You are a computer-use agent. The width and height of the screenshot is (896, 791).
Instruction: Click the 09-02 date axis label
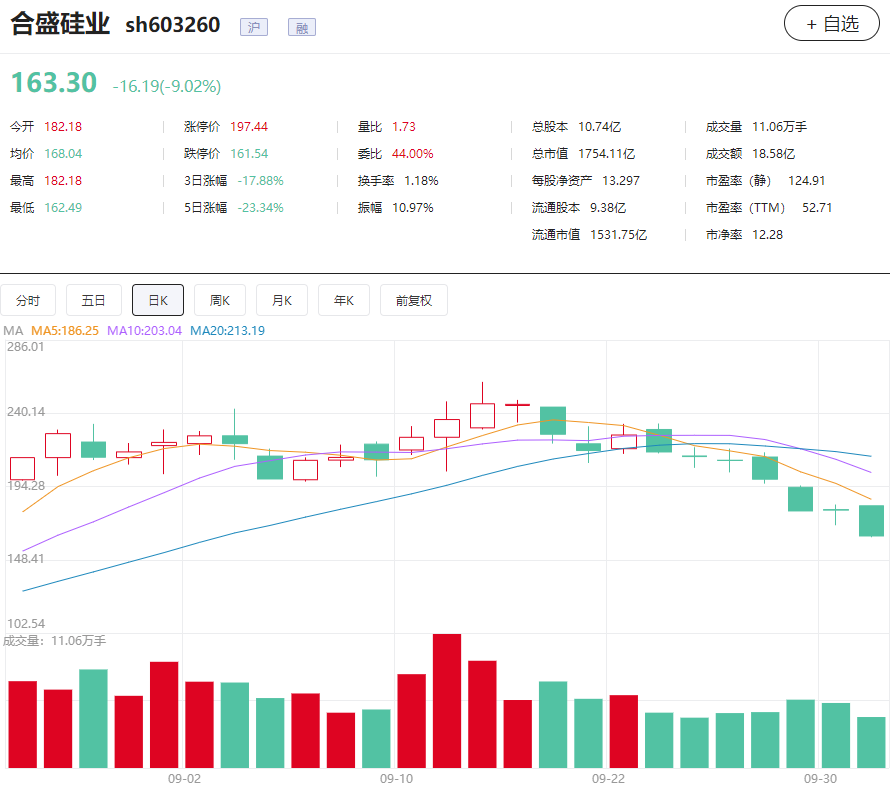tap(184, 778)
